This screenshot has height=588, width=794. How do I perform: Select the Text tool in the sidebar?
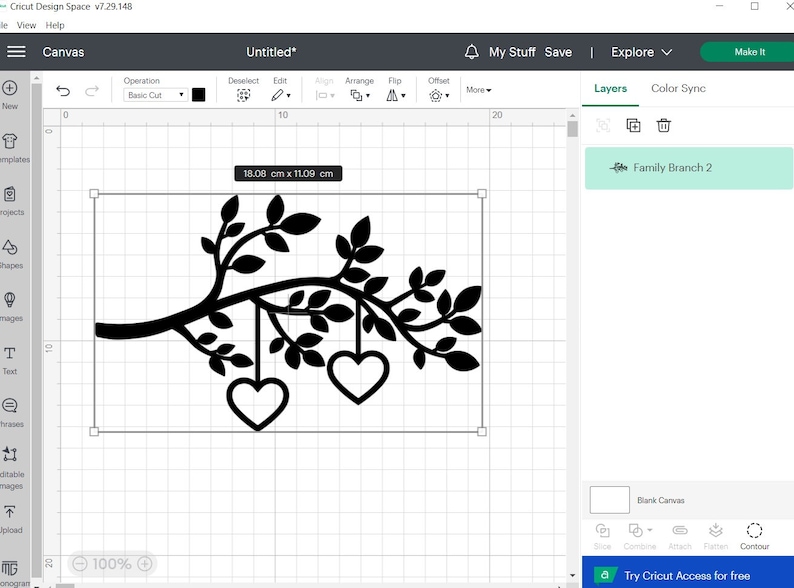(10, 359)
